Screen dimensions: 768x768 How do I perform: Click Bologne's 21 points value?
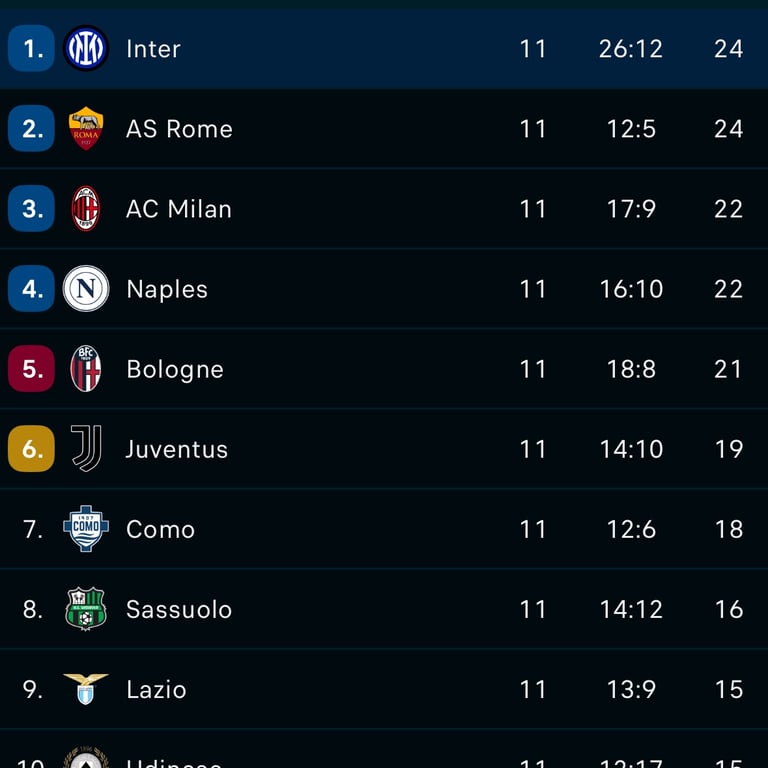[729, 369]
